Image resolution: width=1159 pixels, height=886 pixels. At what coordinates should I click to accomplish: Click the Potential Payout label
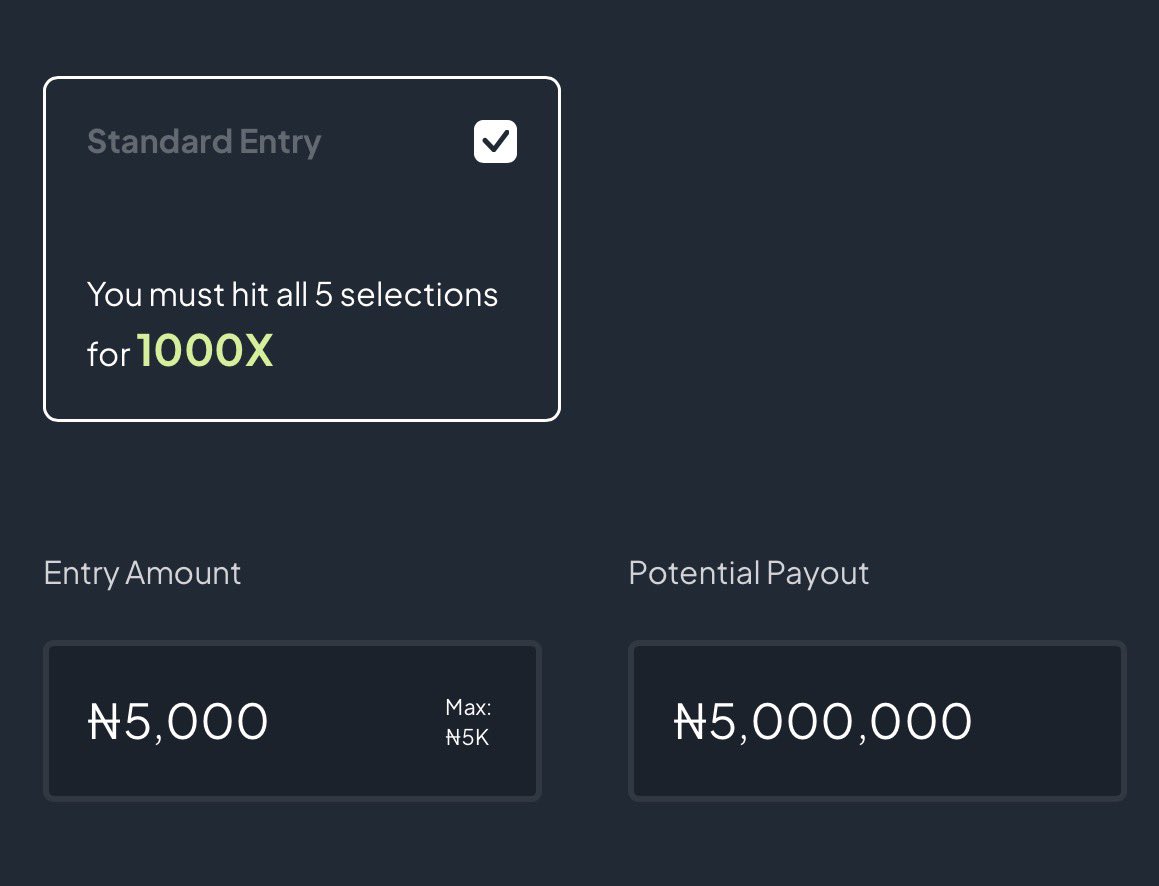(748, 573)
